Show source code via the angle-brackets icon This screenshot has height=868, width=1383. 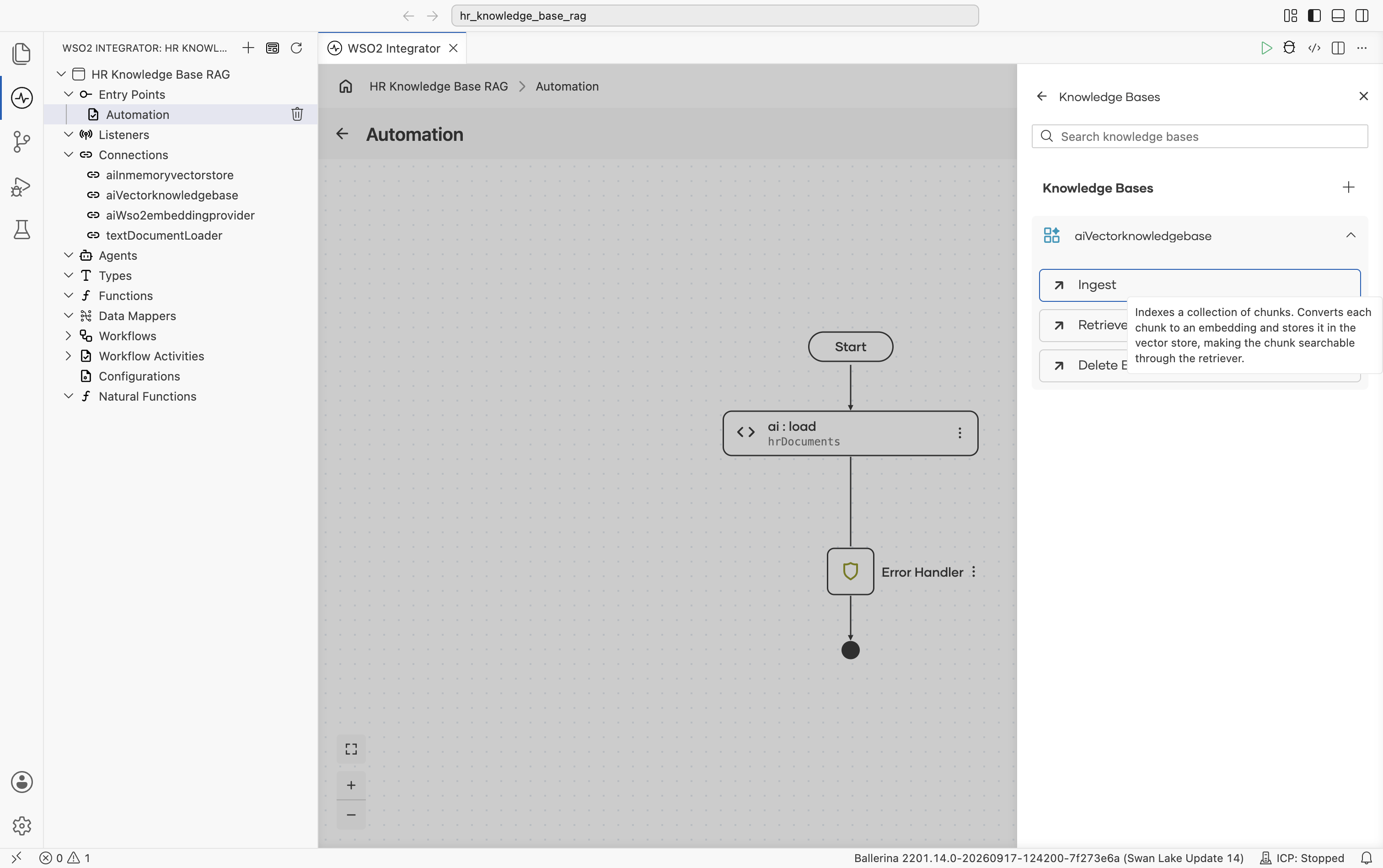(1314, 48)
